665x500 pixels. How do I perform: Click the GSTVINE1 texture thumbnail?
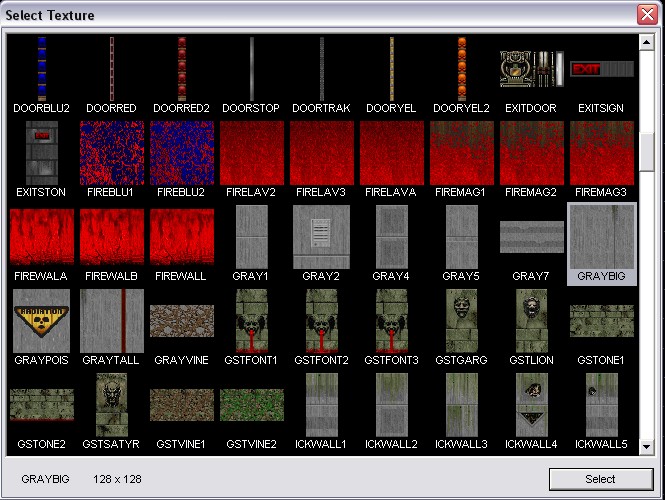pos(182,405)
